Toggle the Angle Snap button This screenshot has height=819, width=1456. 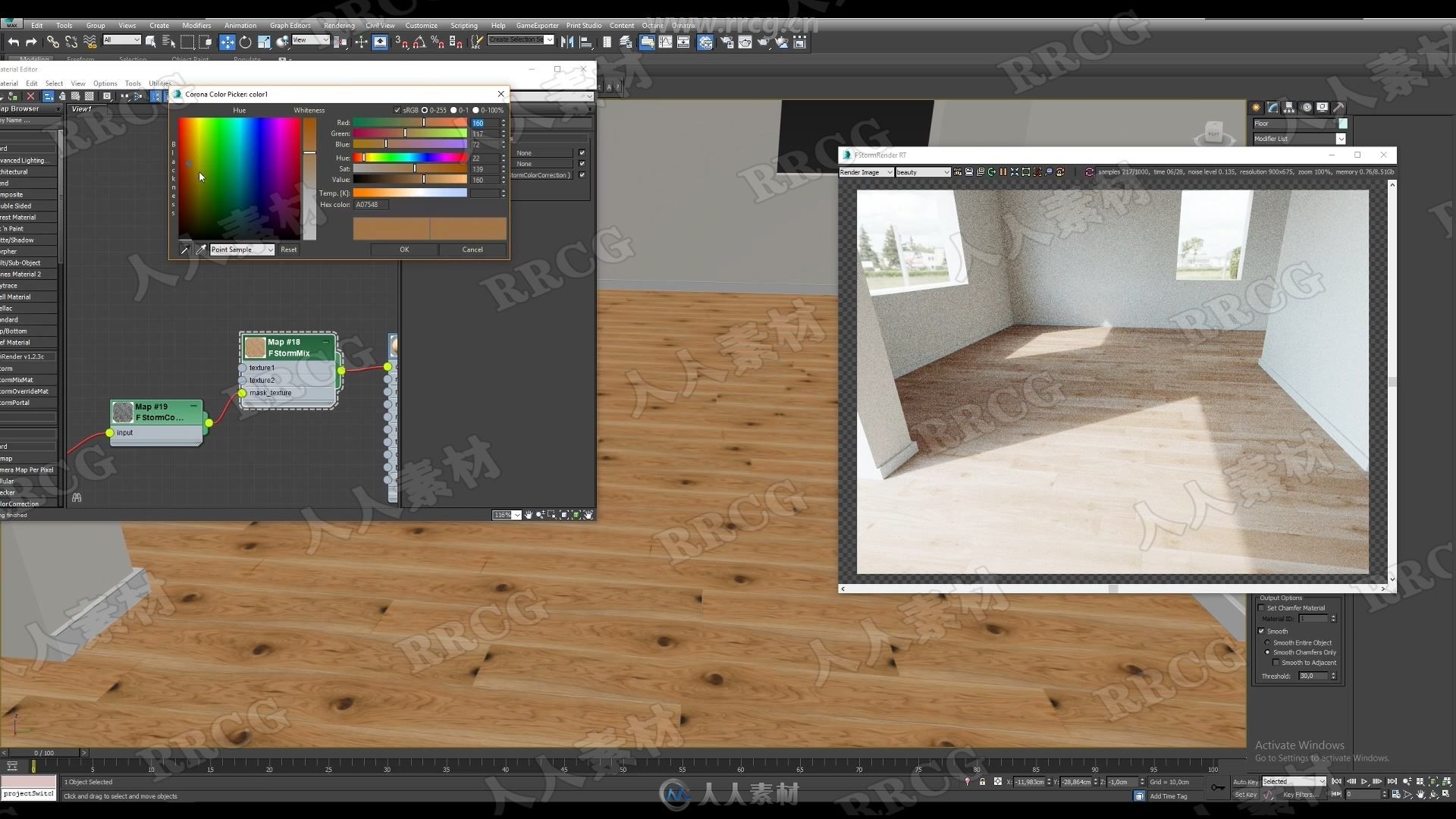click(419, 42)
